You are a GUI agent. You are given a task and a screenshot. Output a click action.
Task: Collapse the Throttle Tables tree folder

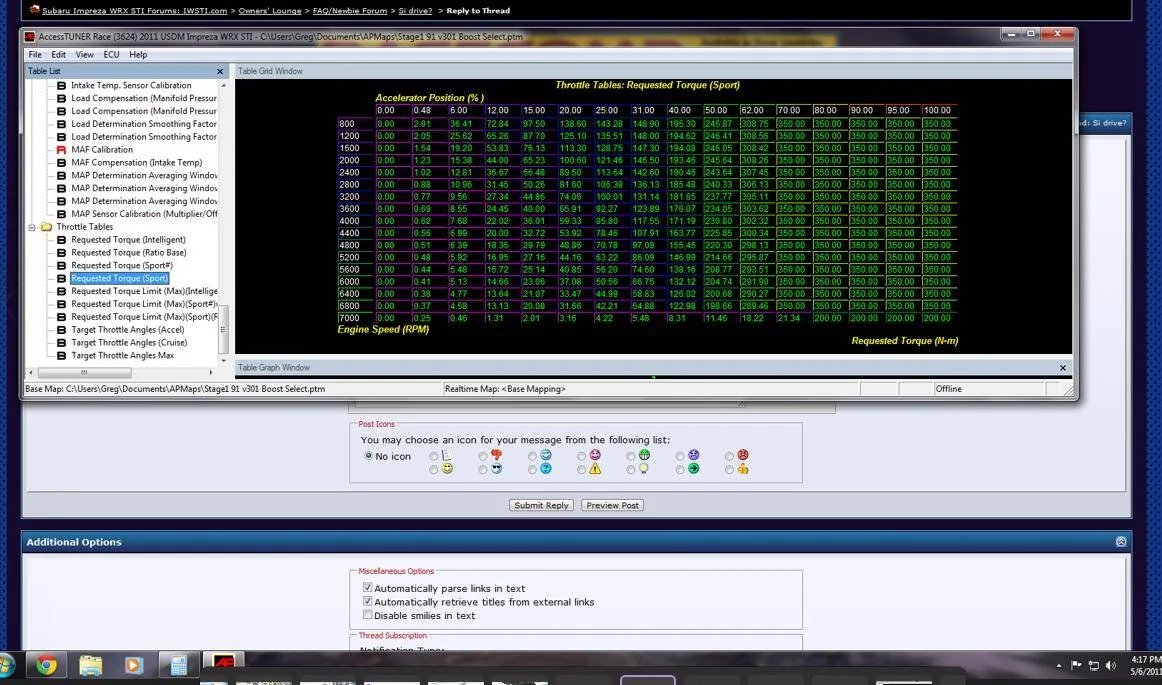coord(32,228)
